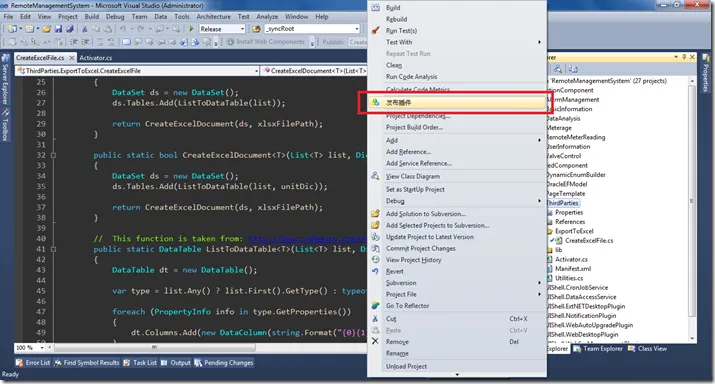This screenshot has width=715, height=384.
Task: Click the Save icon in toolbar
Action: pos(58,29)
